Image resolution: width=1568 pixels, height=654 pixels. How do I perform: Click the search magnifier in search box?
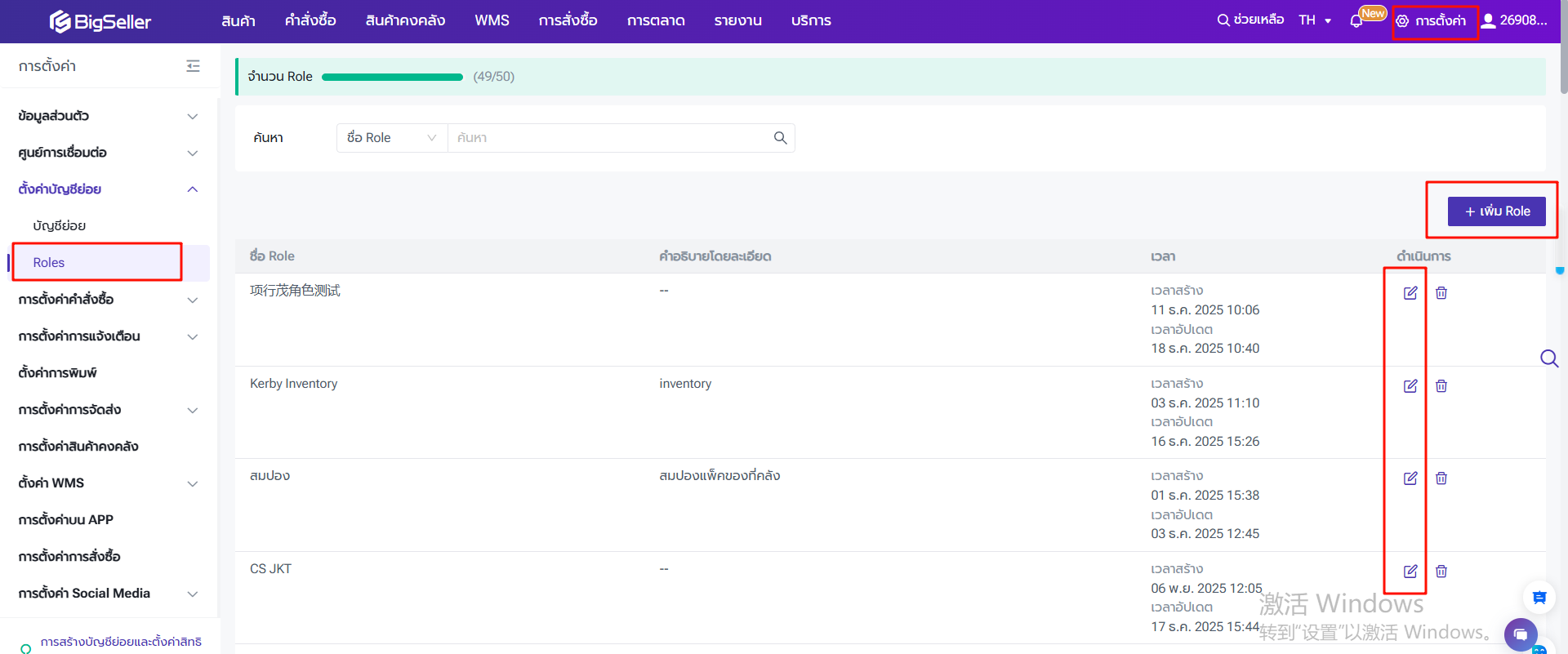780,138
